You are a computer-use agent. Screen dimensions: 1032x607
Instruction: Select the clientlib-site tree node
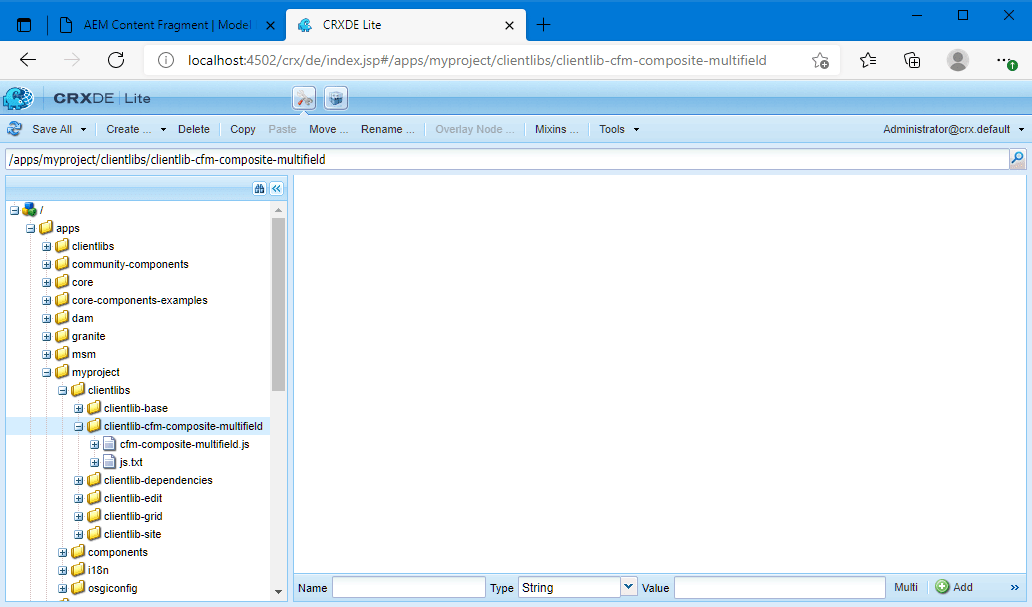click(132, 534)
